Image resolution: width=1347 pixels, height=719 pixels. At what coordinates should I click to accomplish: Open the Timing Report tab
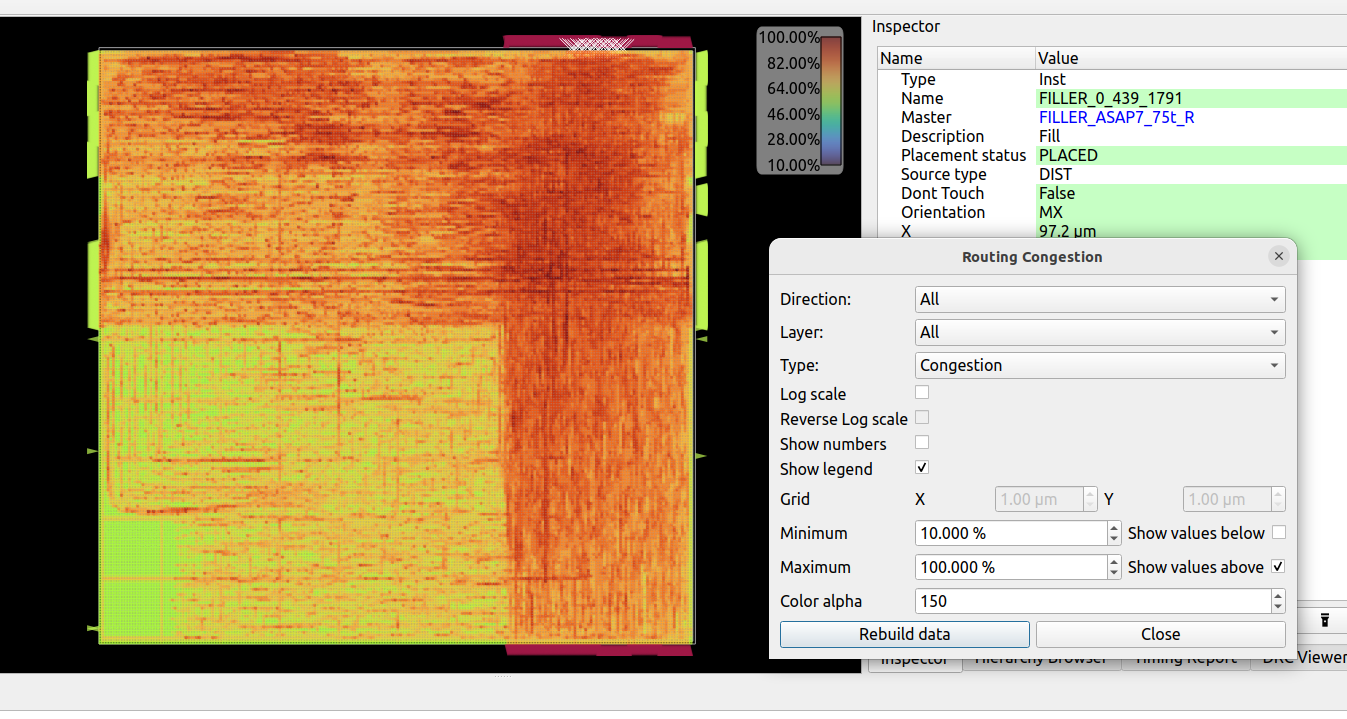pos(1186,657)
